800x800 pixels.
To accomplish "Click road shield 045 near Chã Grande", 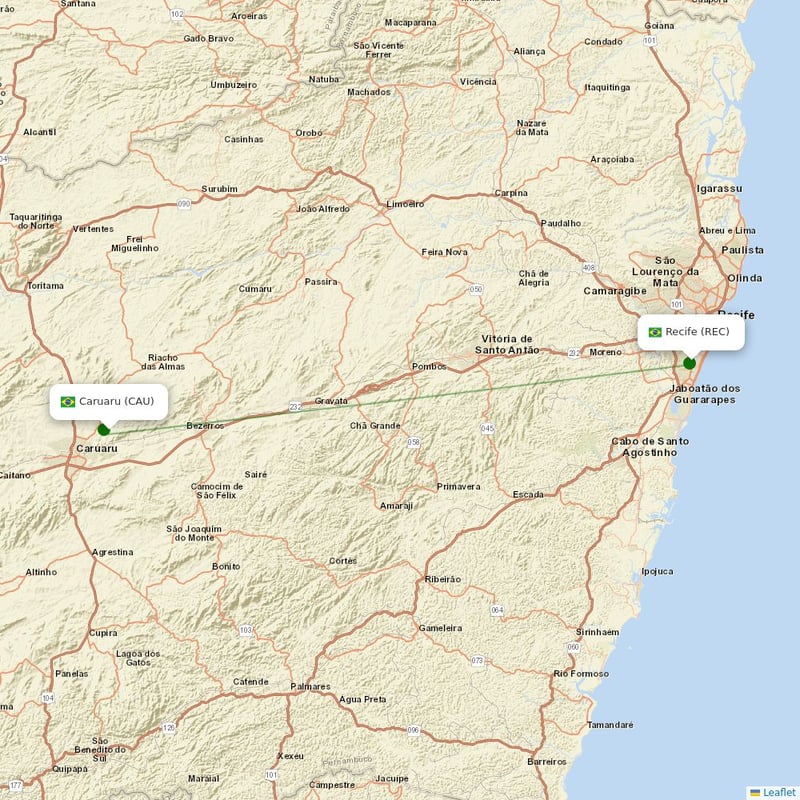I will [x=487, y=428].
